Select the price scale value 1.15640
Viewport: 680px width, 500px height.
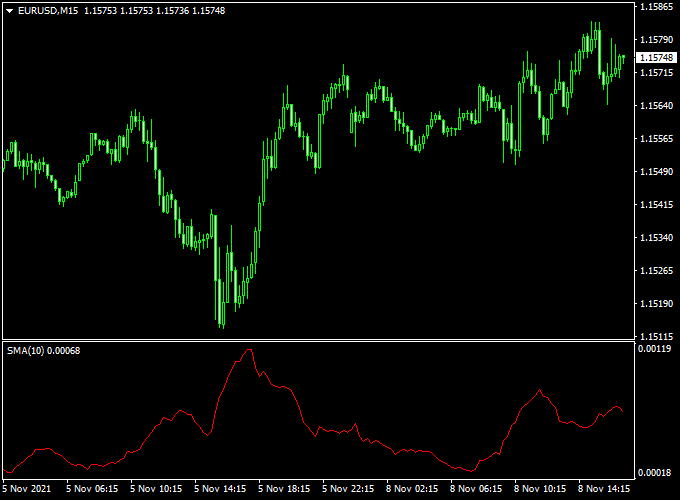657,106
